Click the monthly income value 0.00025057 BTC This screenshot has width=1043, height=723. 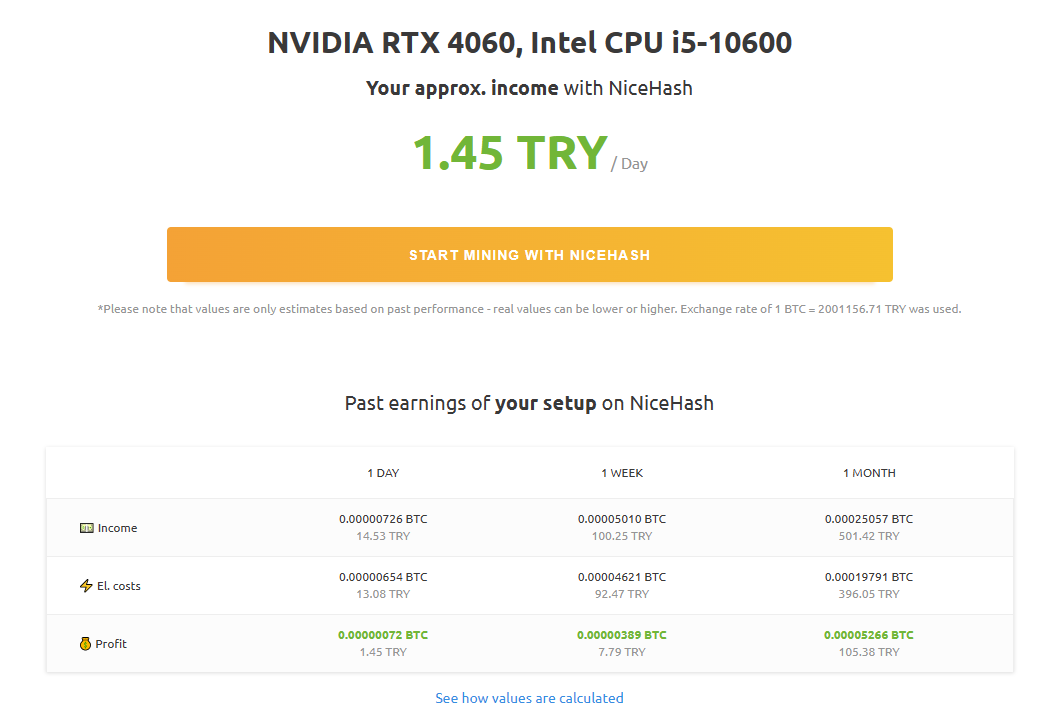pos(869,519)
